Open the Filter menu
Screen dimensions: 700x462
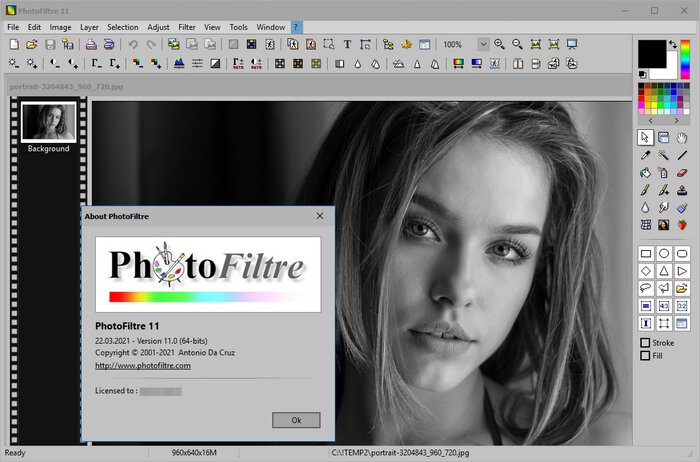pos(187,26)
